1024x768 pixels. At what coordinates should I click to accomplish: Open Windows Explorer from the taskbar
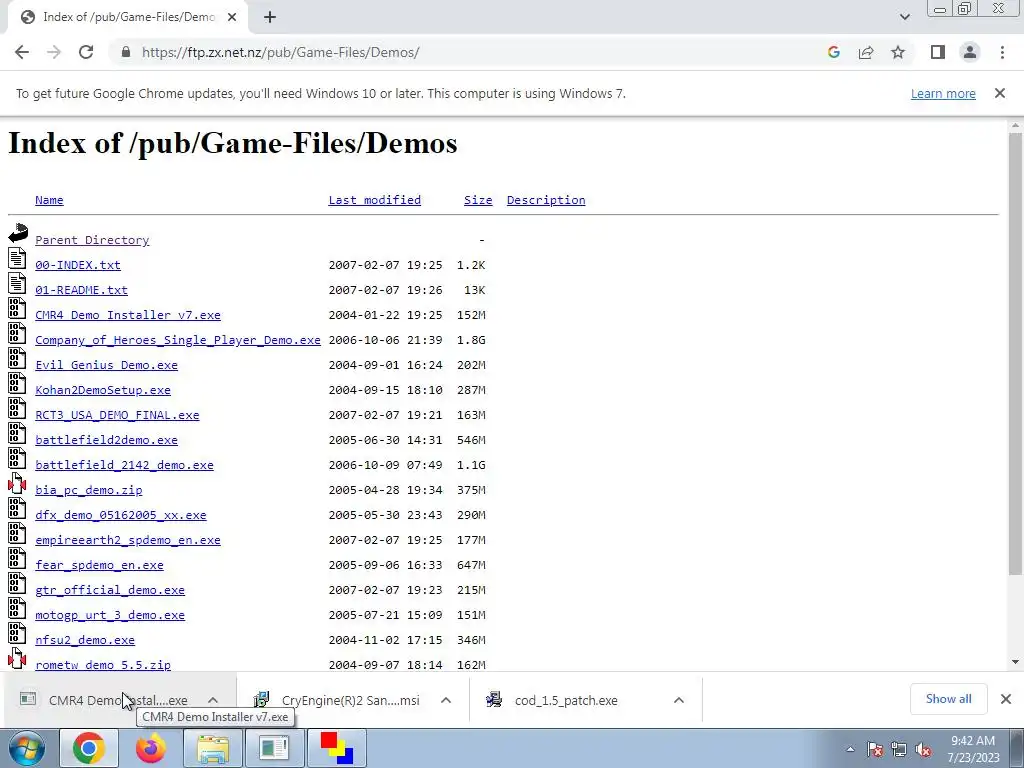(x=213, y=748)
